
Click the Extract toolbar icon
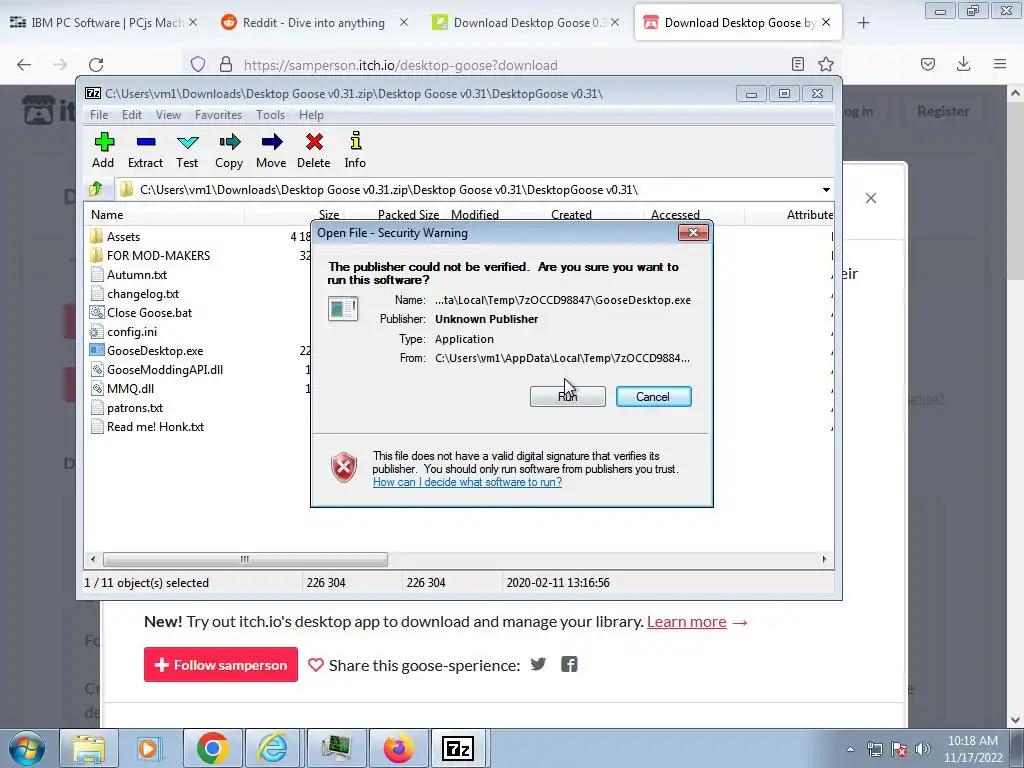coord(145,150)
